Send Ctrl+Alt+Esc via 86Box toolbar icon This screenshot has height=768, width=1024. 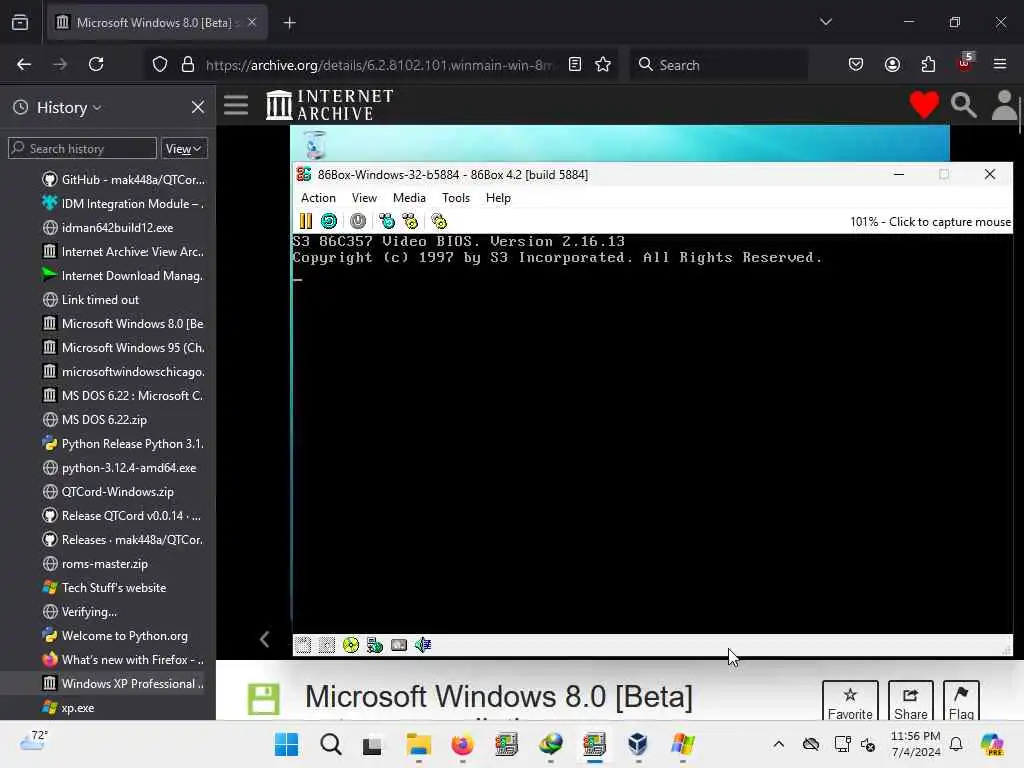(x=410, y=221)
